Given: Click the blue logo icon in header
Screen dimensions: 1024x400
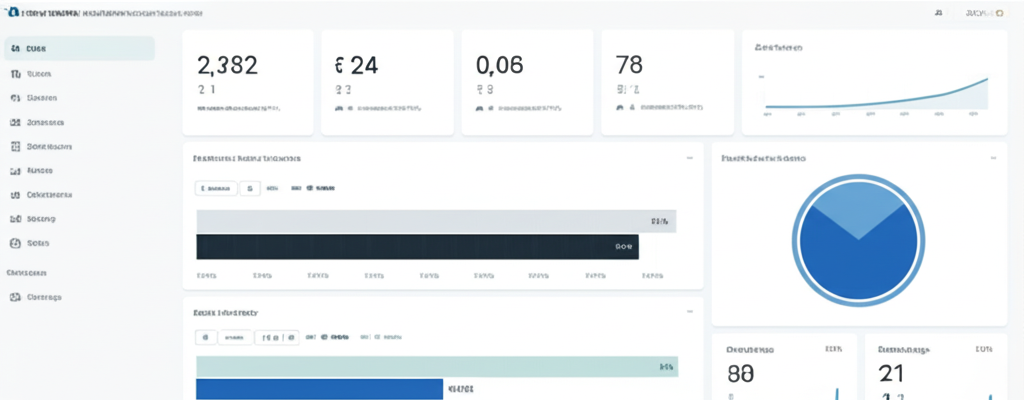Looking at the screenshot, I should pyautogui.click(x=14, y=13).
